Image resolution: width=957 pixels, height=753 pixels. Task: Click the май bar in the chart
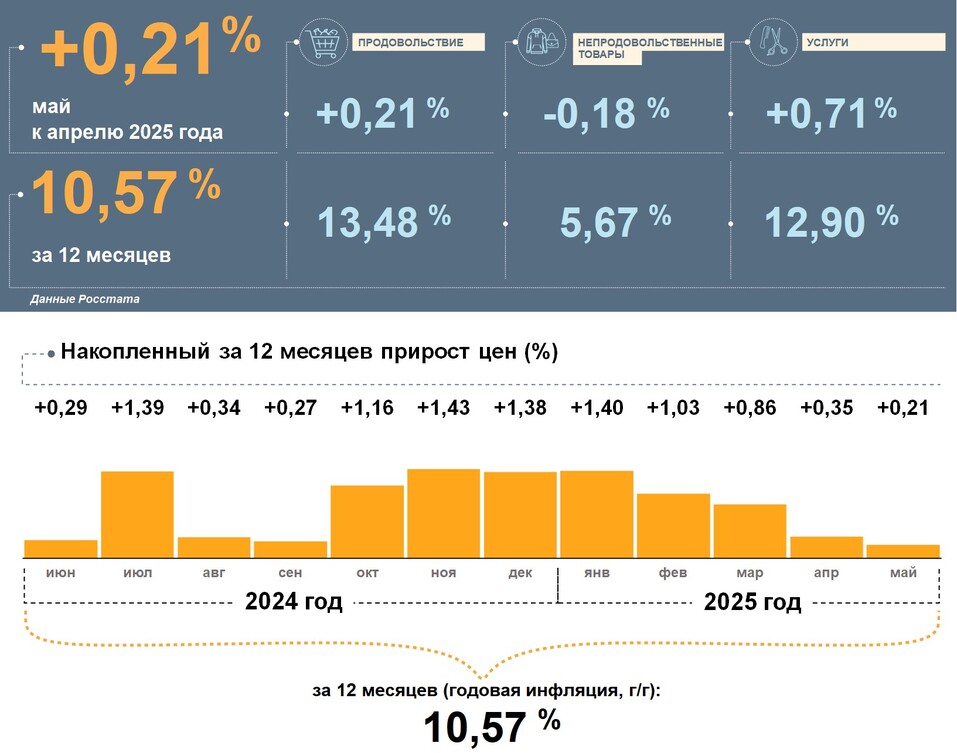902,550
